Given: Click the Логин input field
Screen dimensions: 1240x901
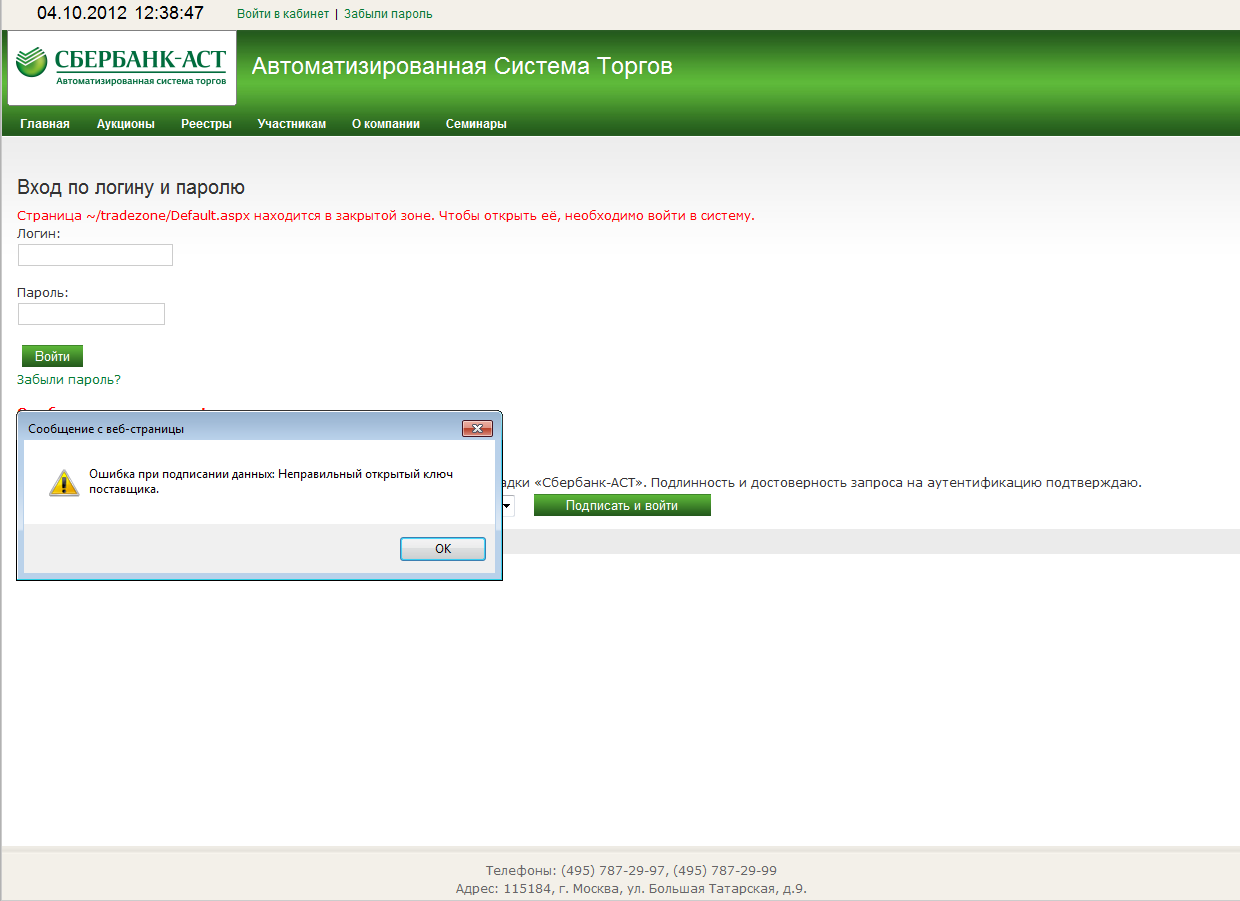Looking at the screenshot, I should 95,255.
